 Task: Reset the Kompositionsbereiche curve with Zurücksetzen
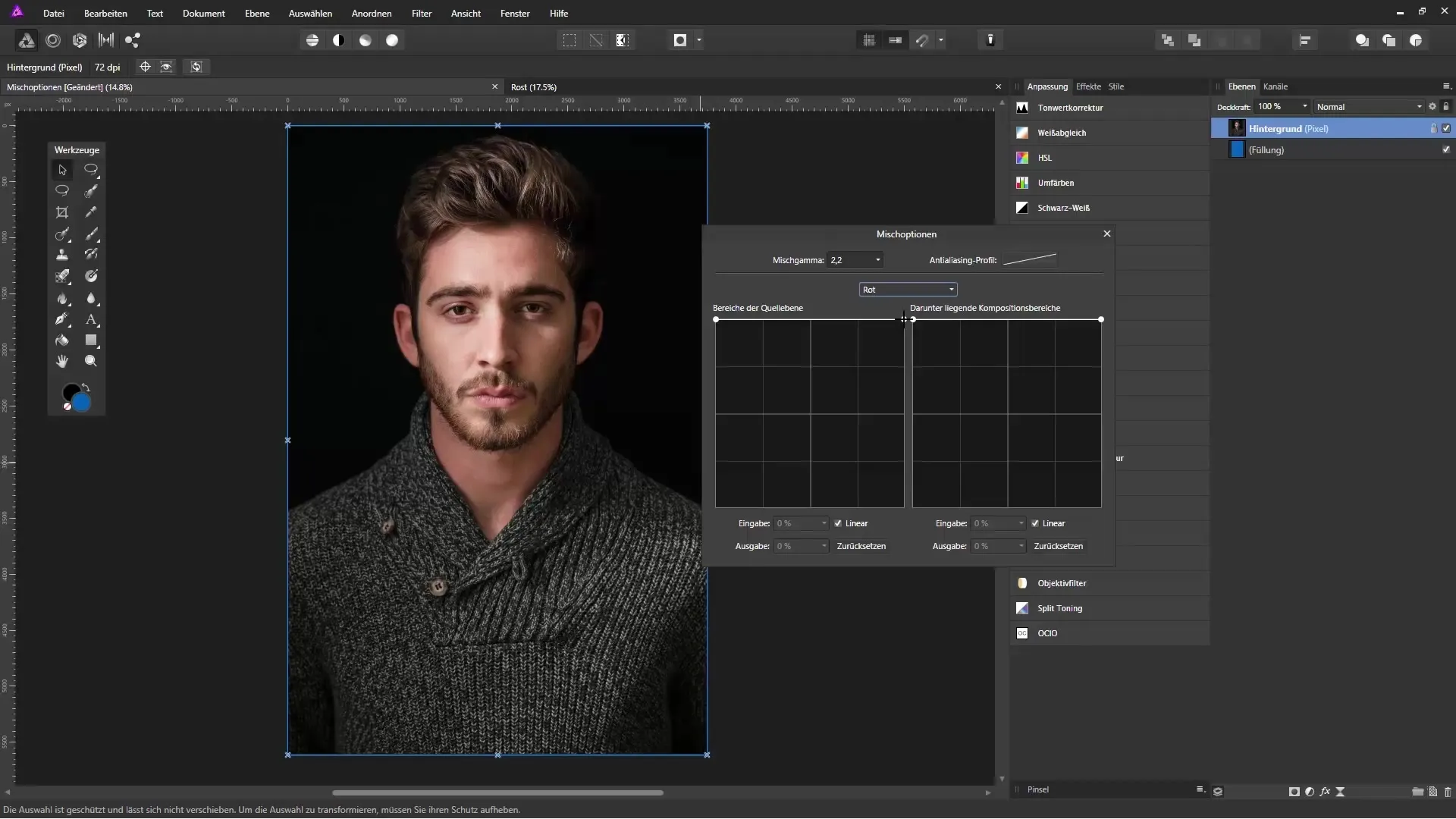tap(1059, 546)
